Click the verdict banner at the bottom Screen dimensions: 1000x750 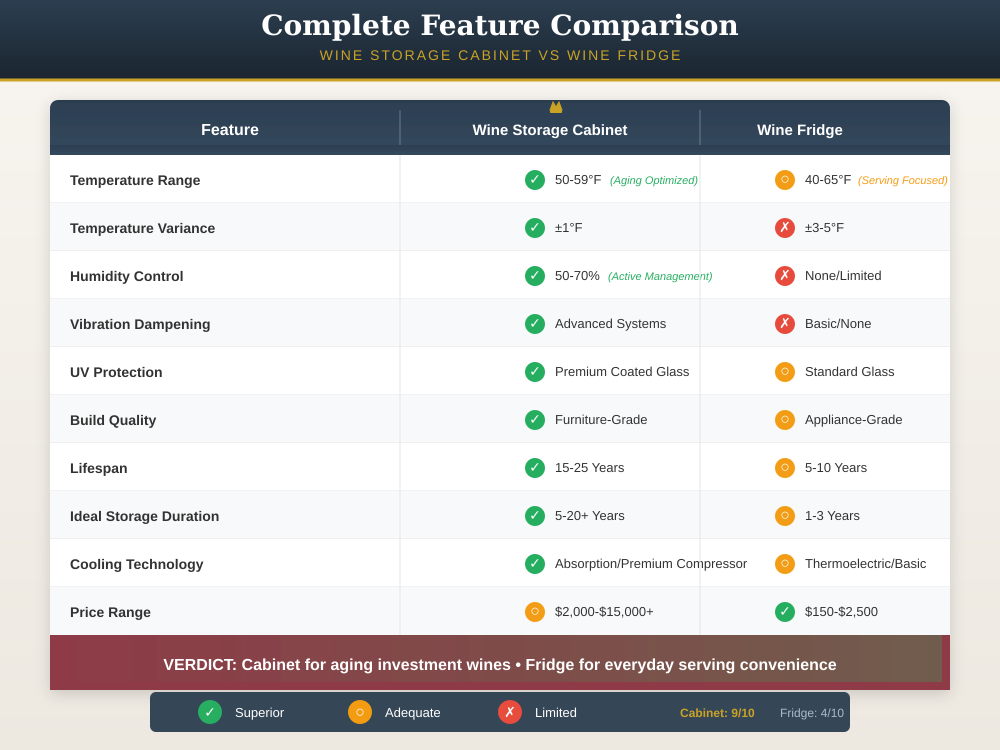(x=500, y=664)
